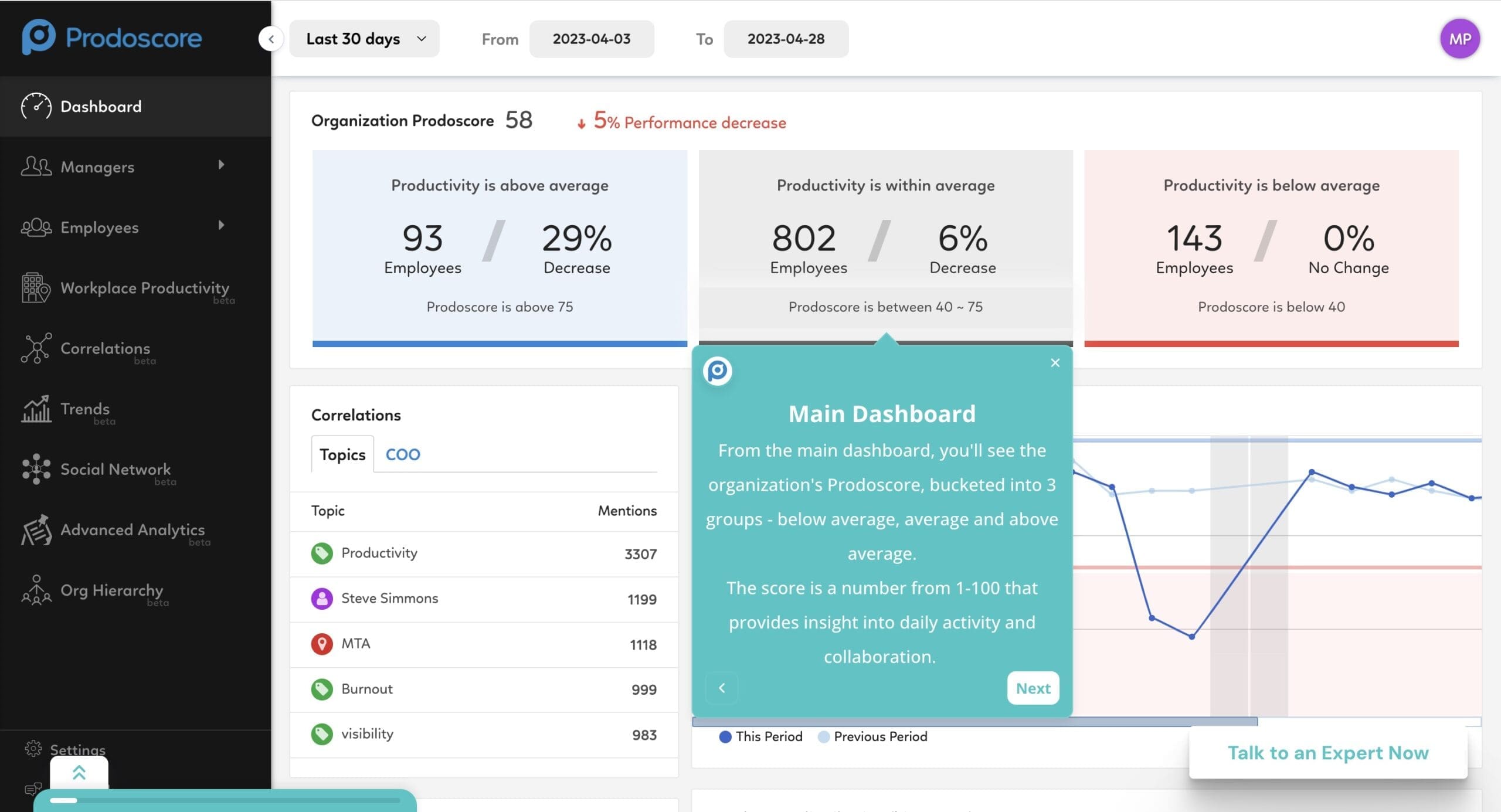Click the Organization Prodoscore value 58

tap(519, 120)
